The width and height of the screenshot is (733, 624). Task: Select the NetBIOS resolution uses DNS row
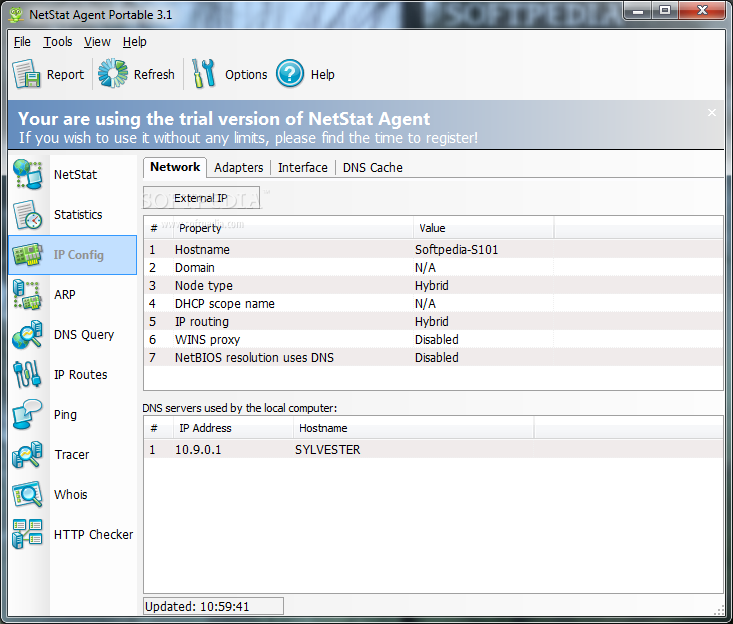(433, 358)
